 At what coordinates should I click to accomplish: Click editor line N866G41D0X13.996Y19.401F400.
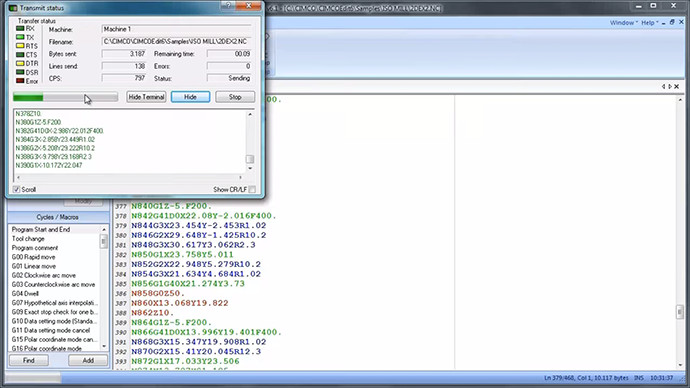206,332
